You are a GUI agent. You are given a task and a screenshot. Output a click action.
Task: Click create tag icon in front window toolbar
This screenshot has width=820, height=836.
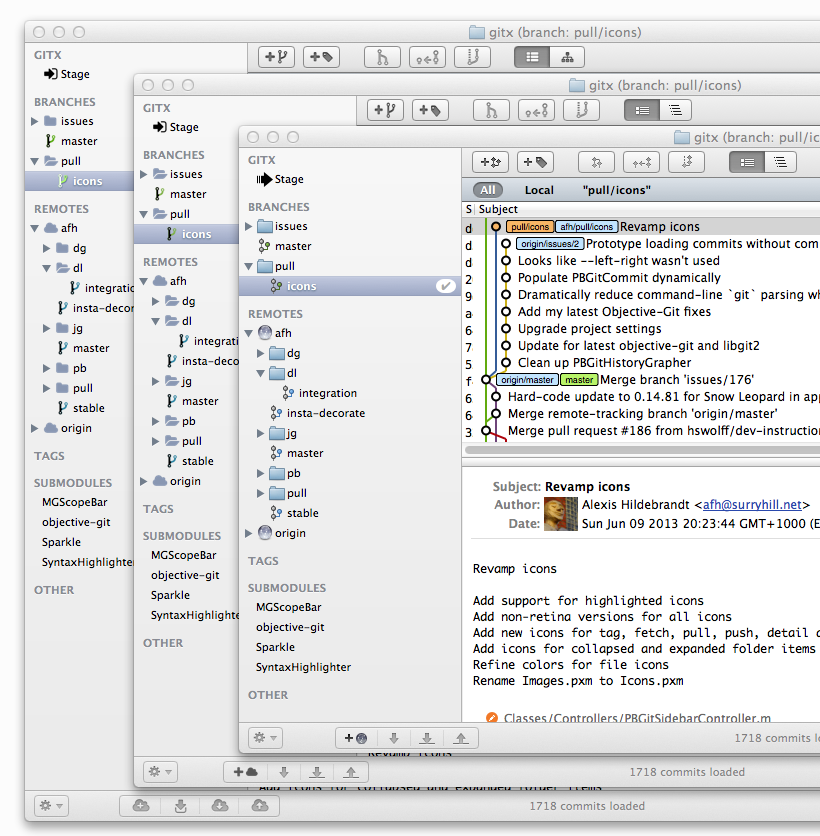point(535,162)
